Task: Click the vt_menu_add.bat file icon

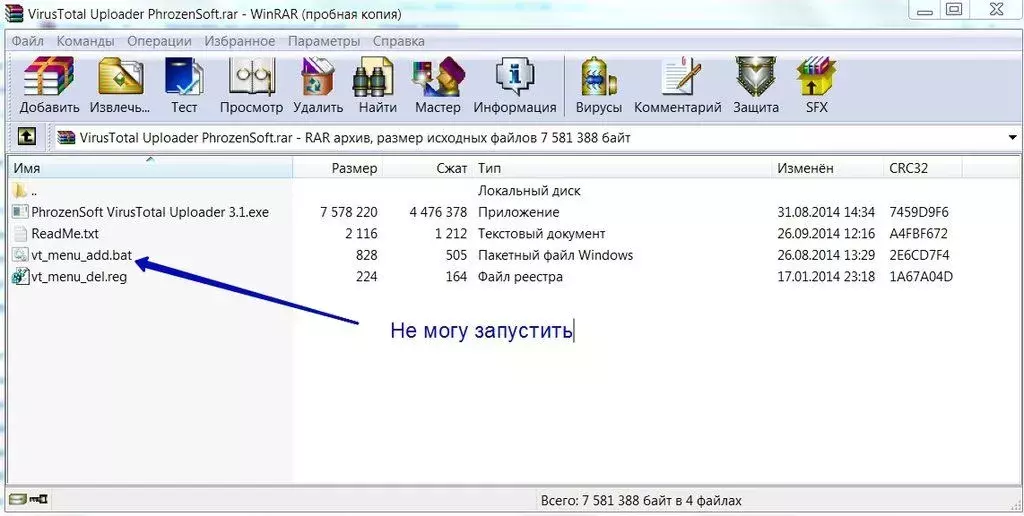Action: point(21,255)
